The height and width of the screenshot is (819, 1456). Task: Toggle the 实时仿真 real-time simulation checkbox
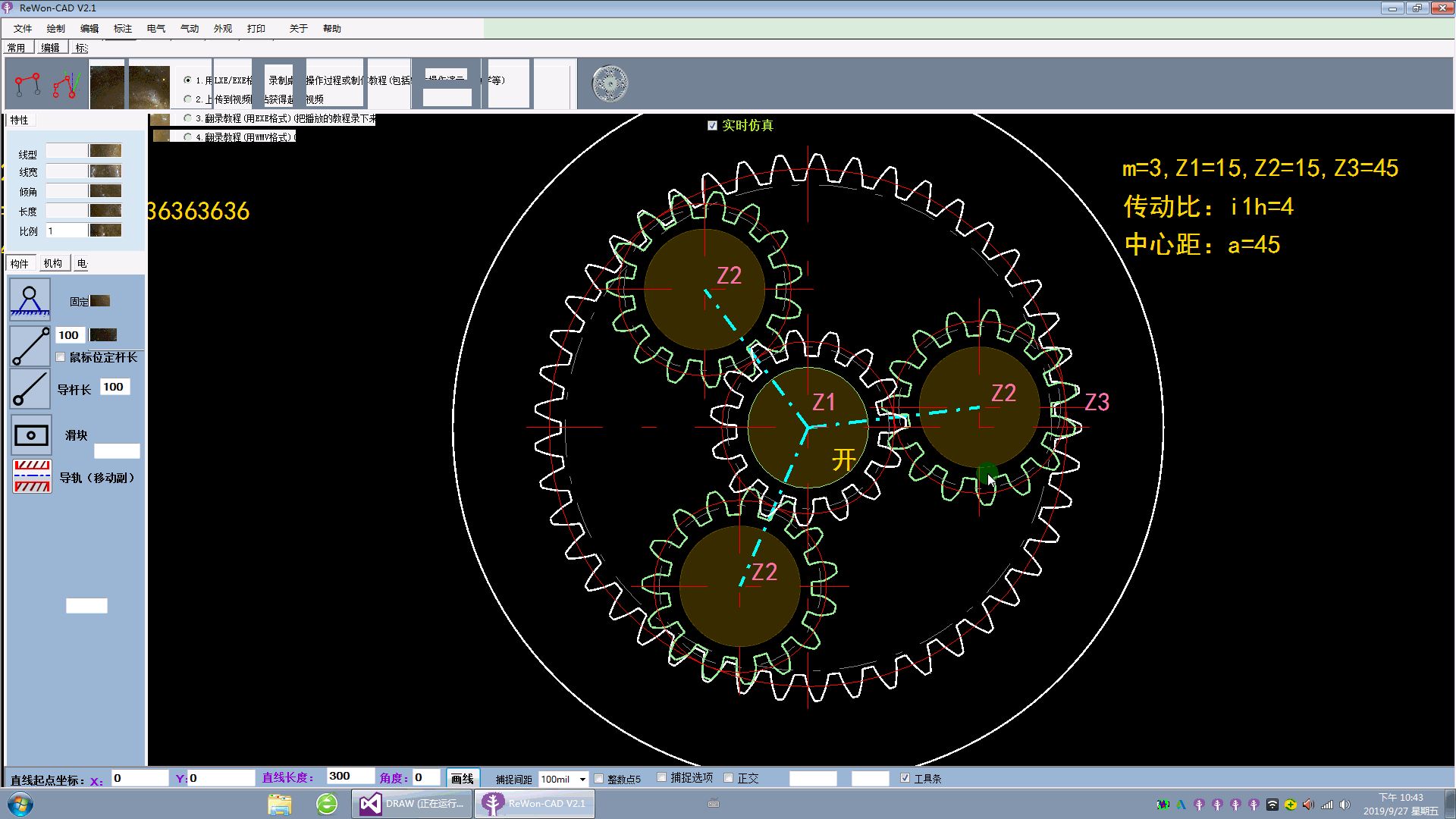pyautogui.click(x=712, y=126)
